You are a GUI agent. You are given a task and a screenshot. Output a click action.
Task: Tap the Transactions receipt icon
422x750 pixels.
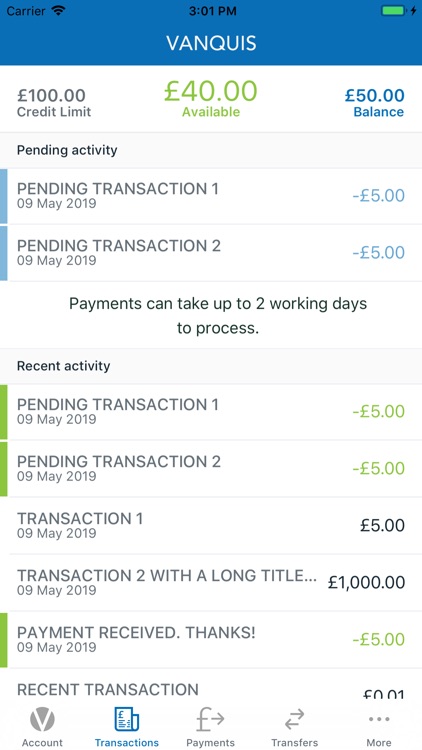pyautogui.click(x=126, y=719)
